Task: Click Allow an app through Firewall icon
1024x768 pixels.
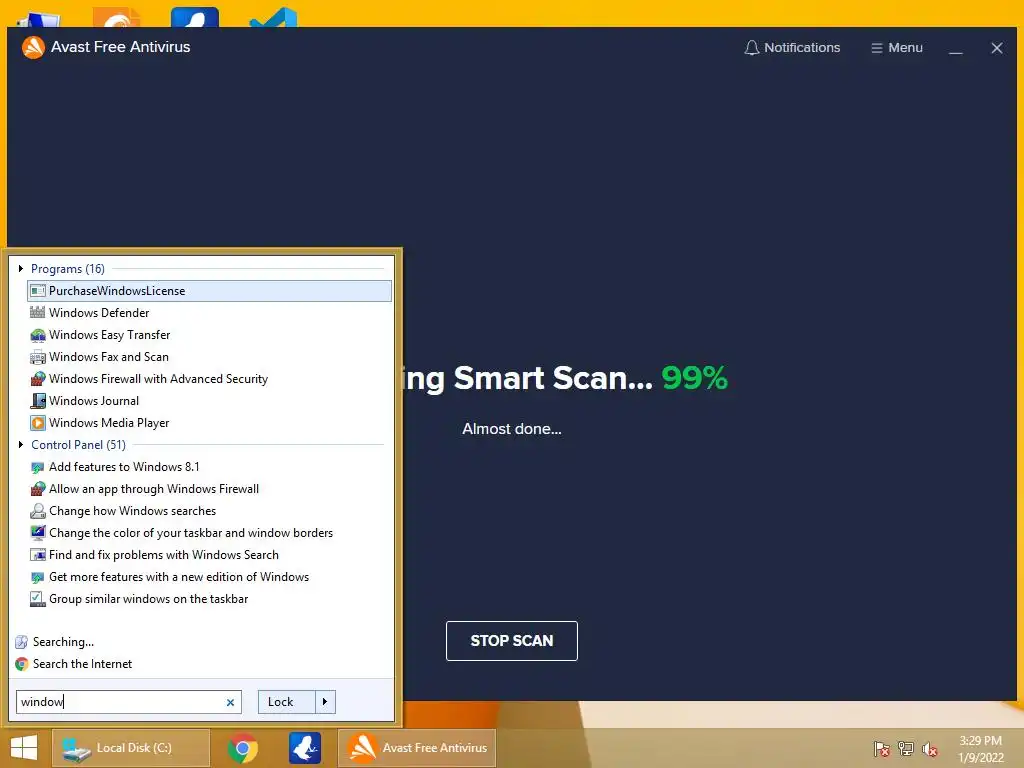Action: point(38,489)
